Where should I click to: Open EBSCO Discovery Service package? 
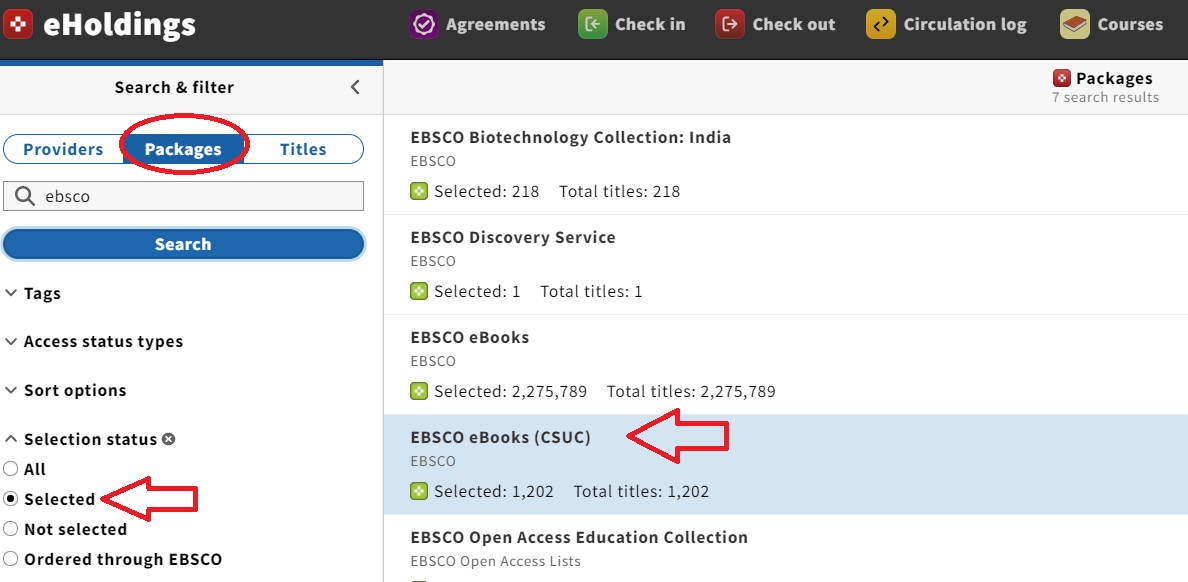[x=513, y=237]
